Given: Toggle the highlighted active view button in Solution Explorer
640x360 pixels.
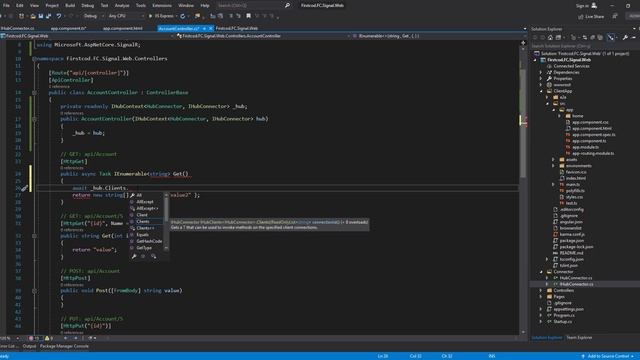Looking at the screenshot, I should (x=611, y=37).
